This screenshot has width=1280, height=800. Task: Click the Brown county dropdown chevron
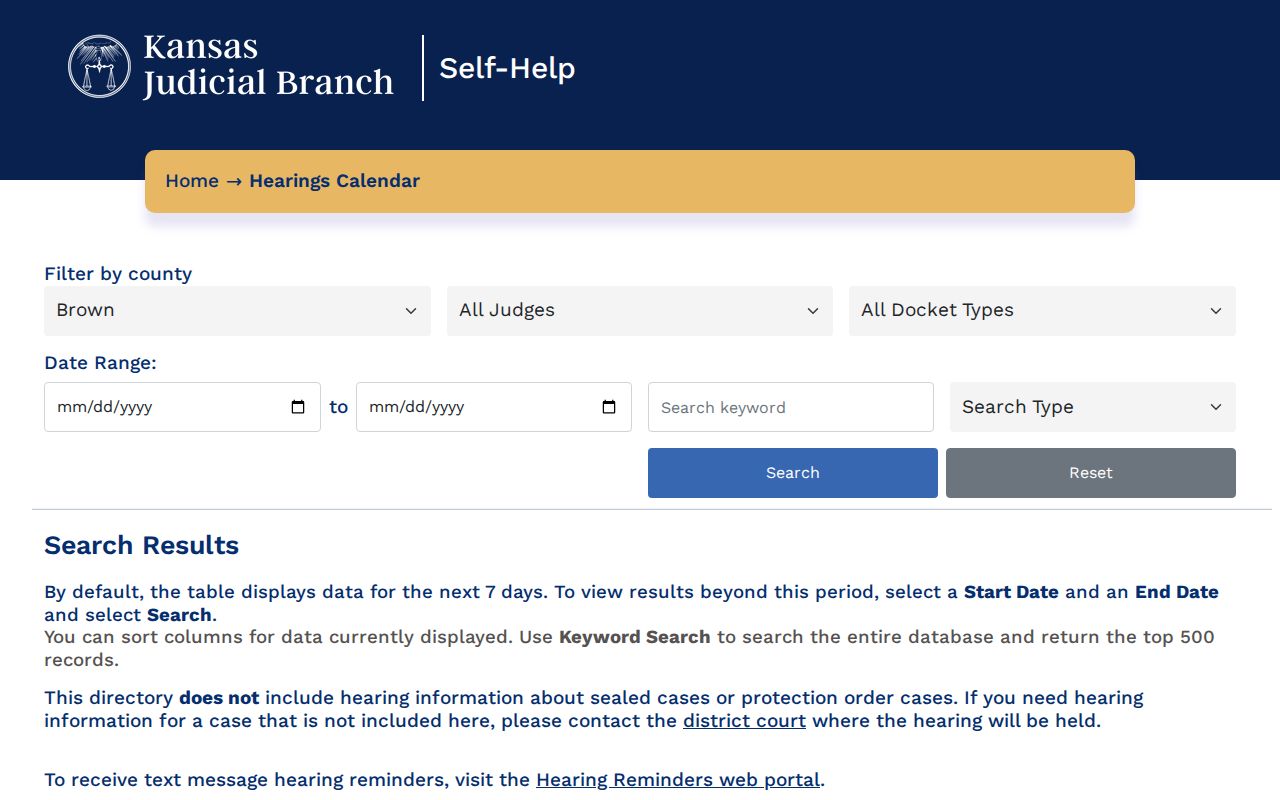coord(410,311)
